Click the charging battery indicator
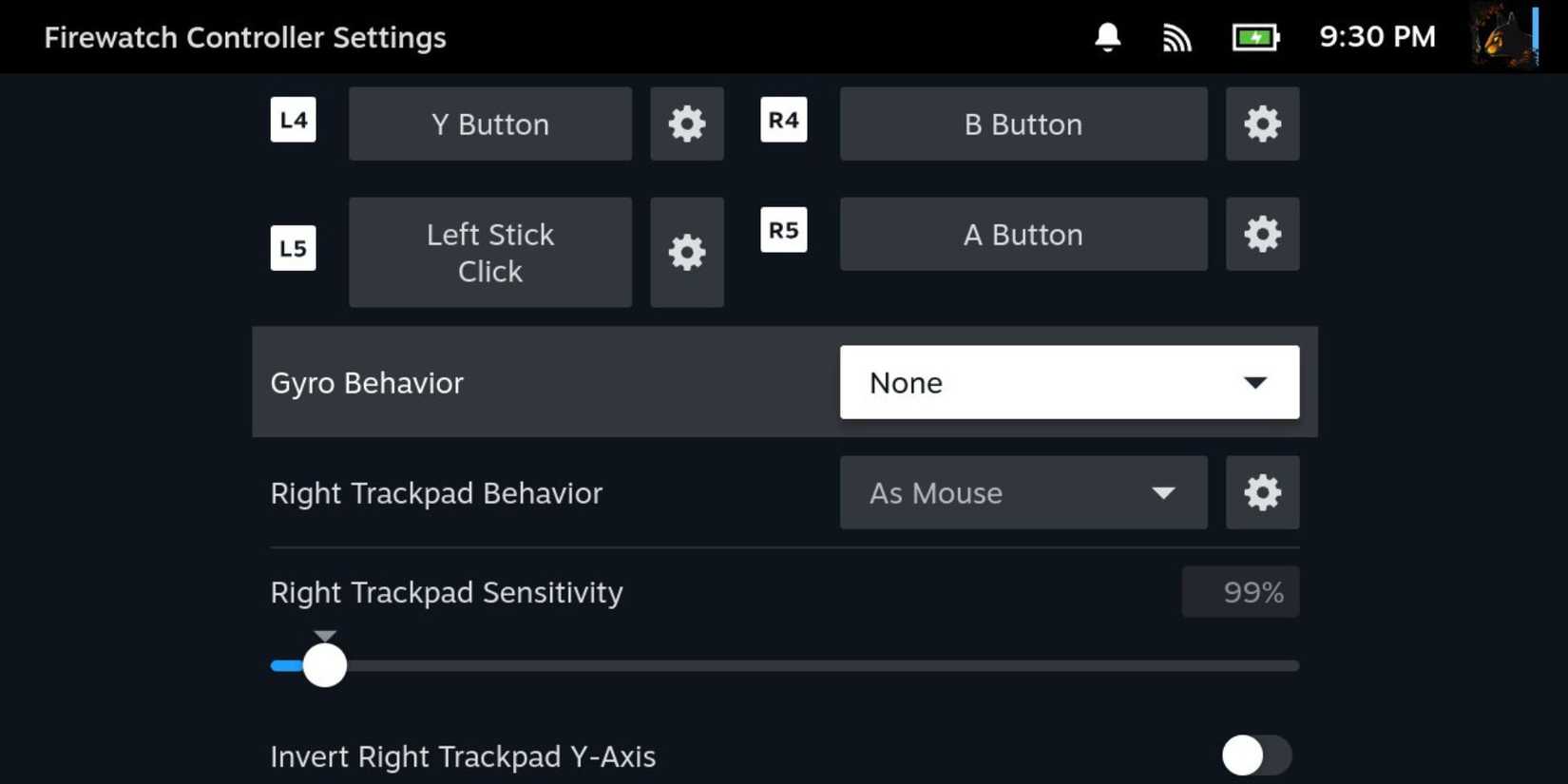 1253,37
